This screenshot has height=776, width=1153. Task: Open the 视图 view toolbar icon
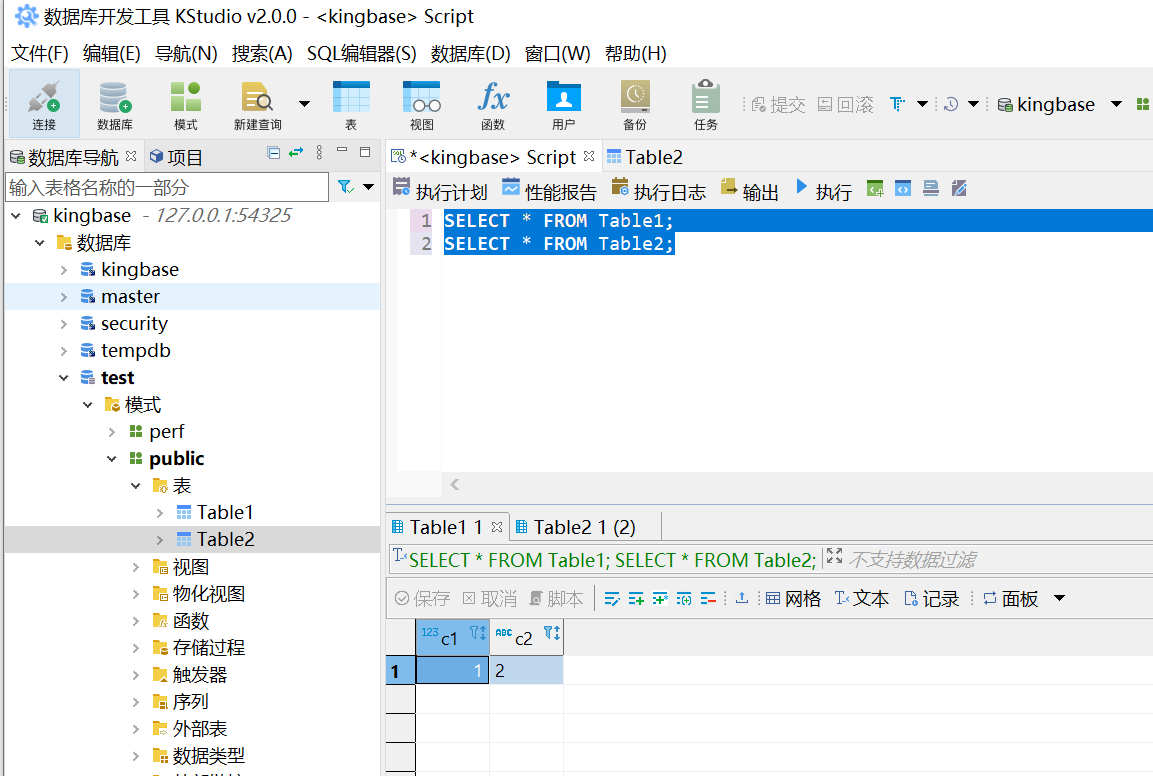(421, 104)
